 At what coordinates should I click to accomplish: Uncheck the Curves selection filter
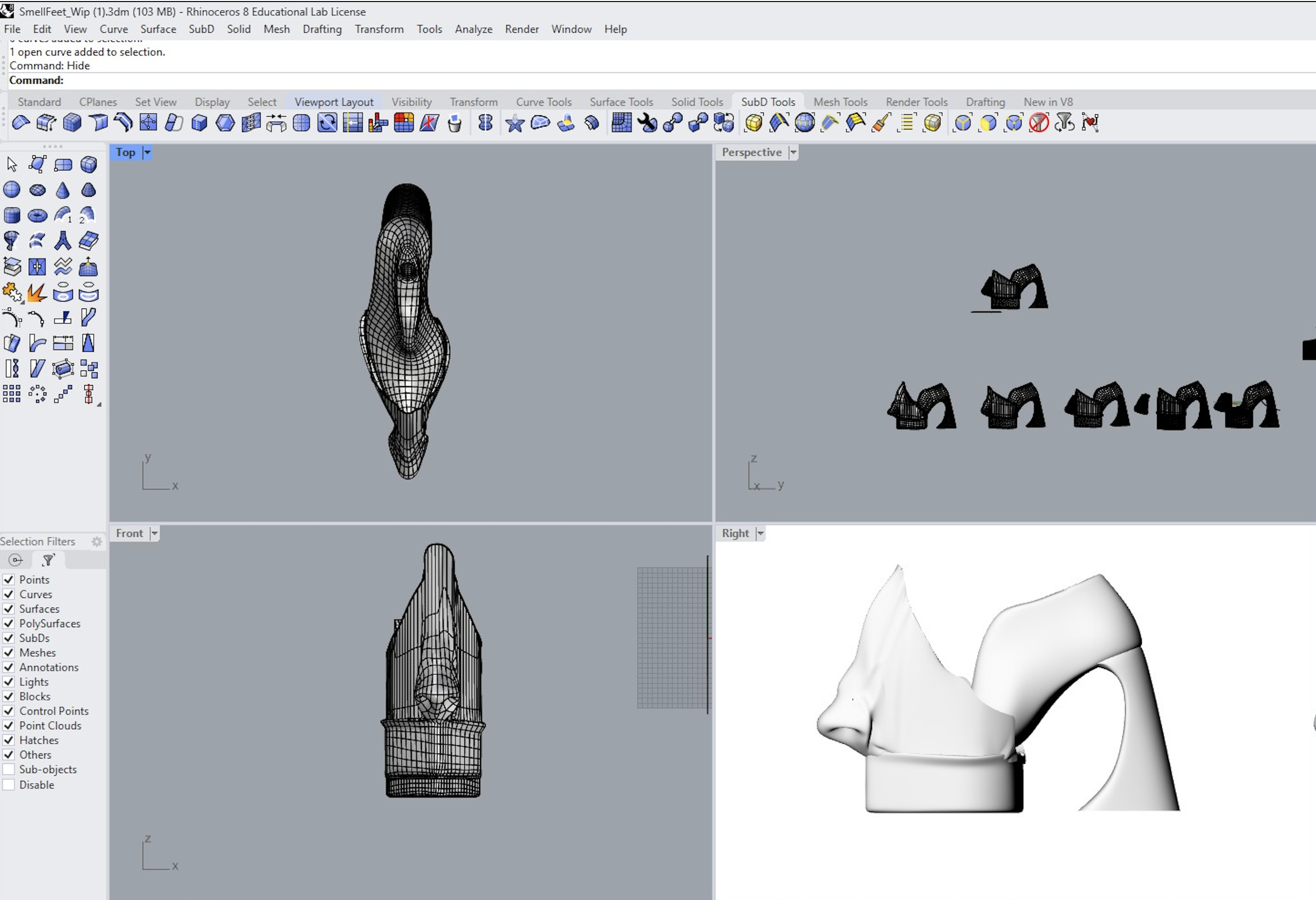coord(8,594)
